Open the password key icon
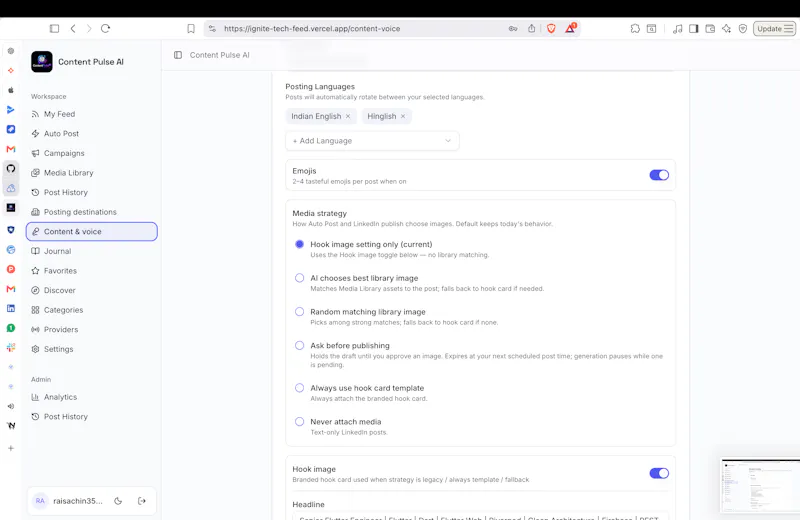The height and width of the screenshot is (520, 800). coord(513,29)
